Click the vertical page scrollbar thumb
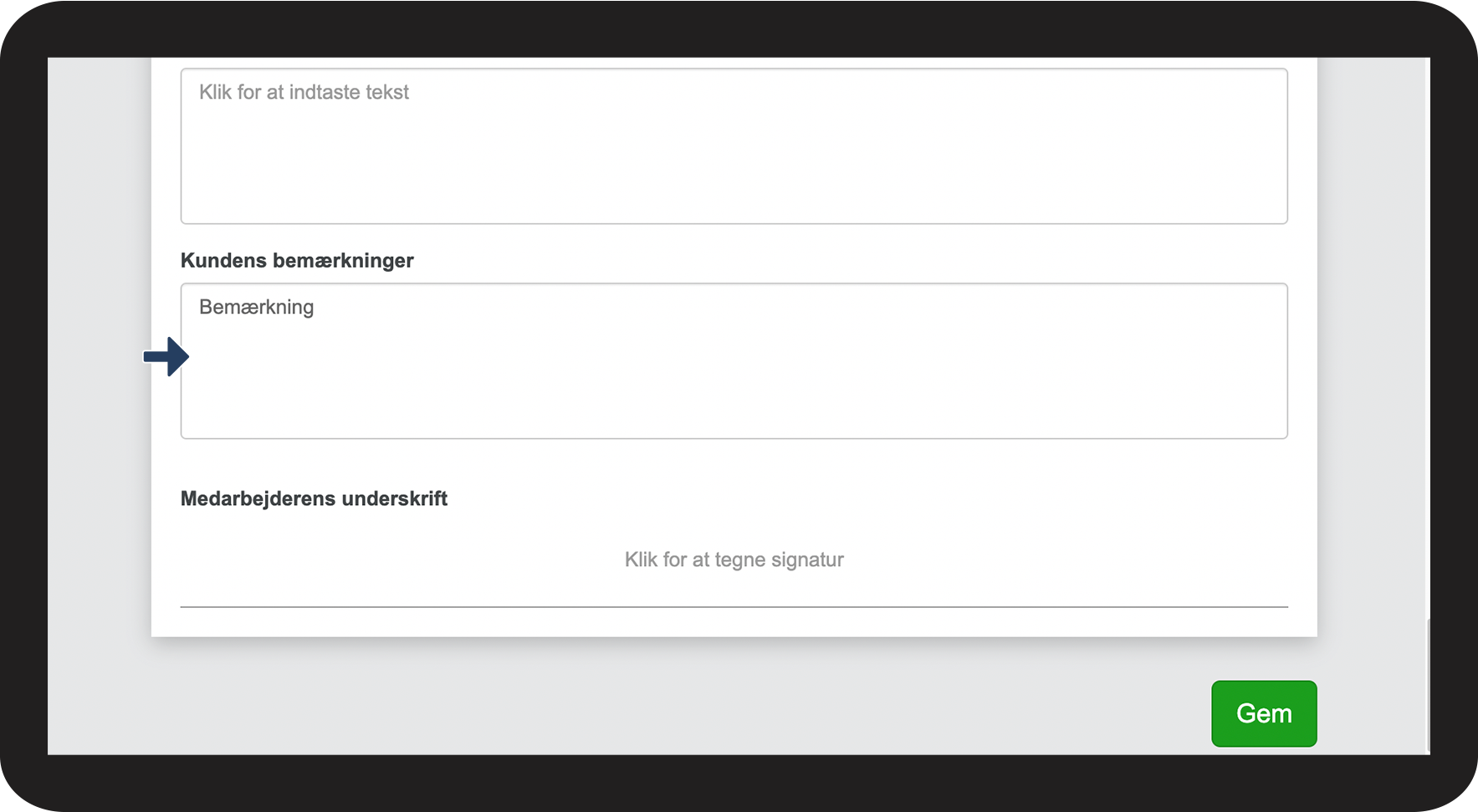The height and width of the screenshot is (812, 1478). [x=1428, y=686]
